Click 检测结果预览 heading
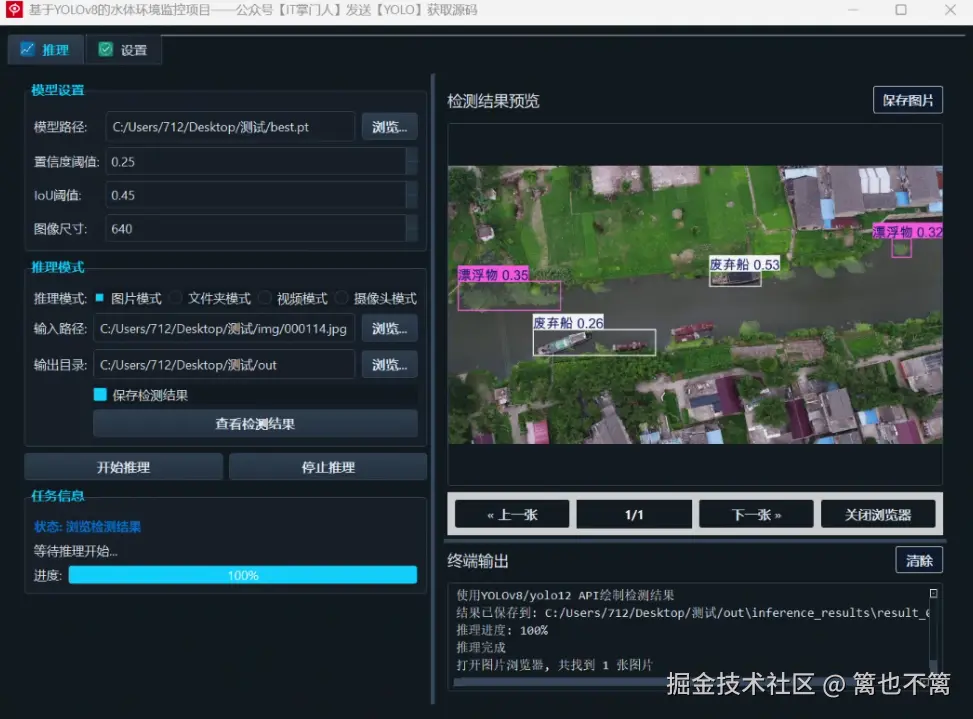The width and height of the screenshot is (973, 719). [x=493, y=101]
